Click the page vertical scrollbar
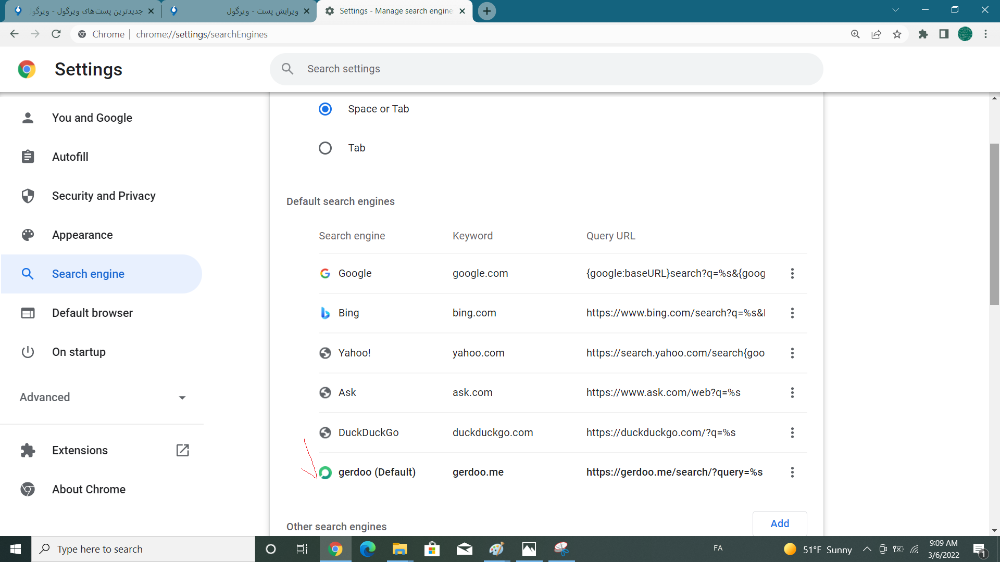1000x562 pixels. pos(994,223)
